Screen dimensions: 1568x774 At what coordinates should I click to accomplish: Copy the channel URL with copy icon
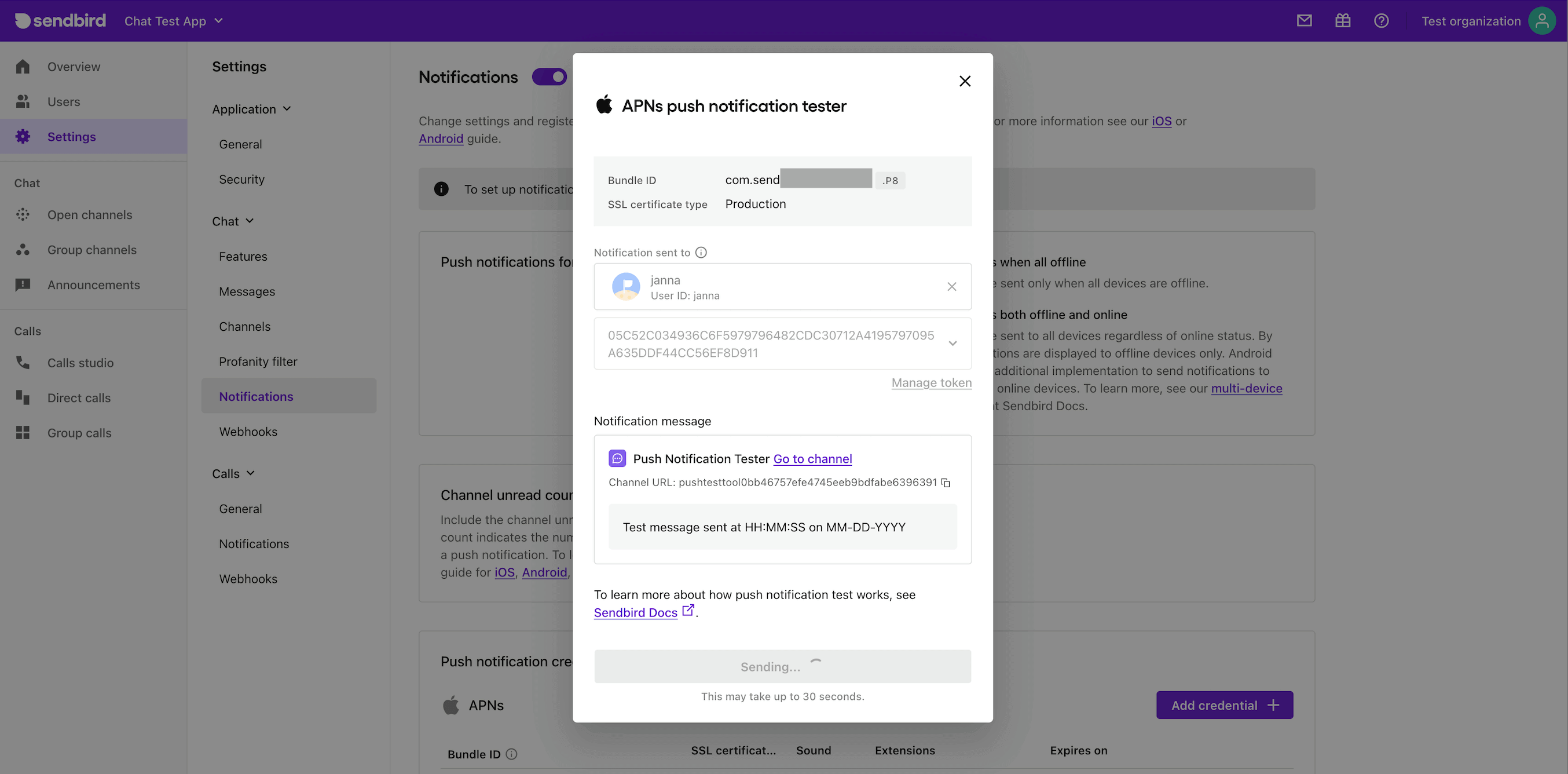(x=946, y=483)
